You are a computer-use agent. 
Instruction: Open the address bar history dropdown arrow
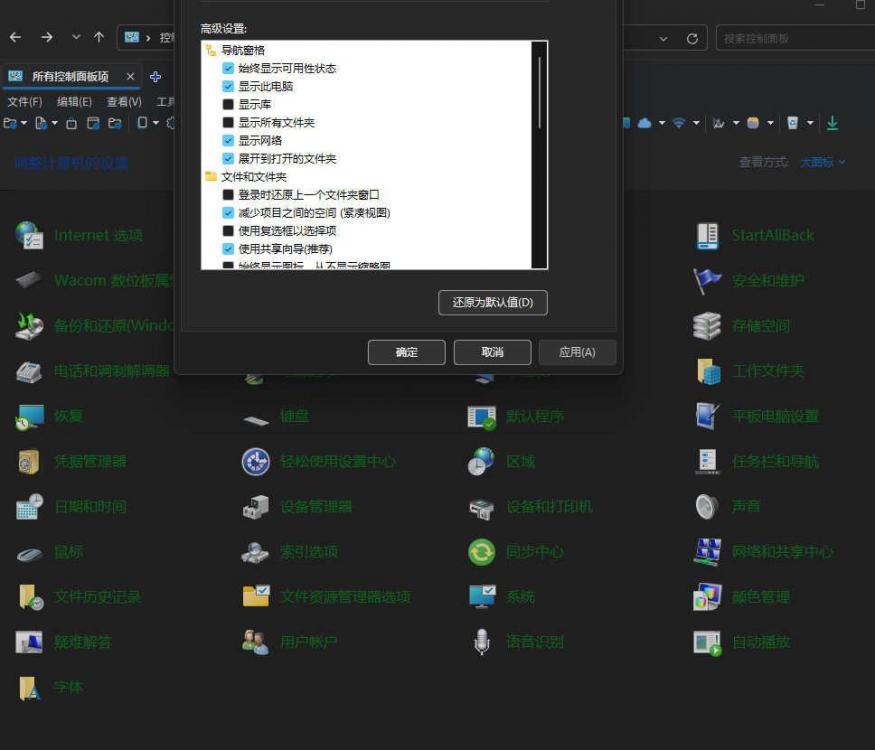(x=663, y=38)
